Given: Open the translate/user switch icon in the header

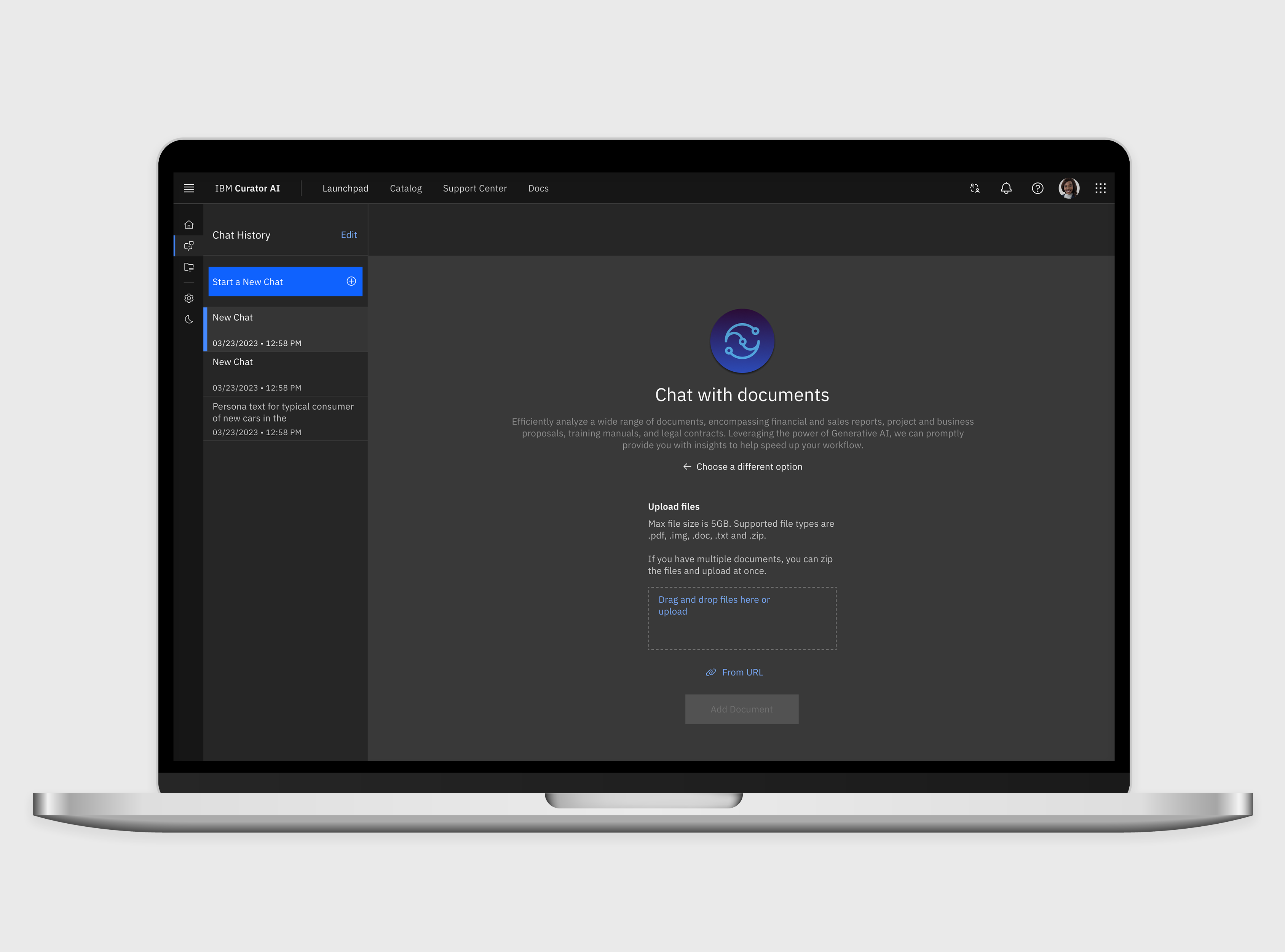Looking at the screenshot, I should point(974,188).
